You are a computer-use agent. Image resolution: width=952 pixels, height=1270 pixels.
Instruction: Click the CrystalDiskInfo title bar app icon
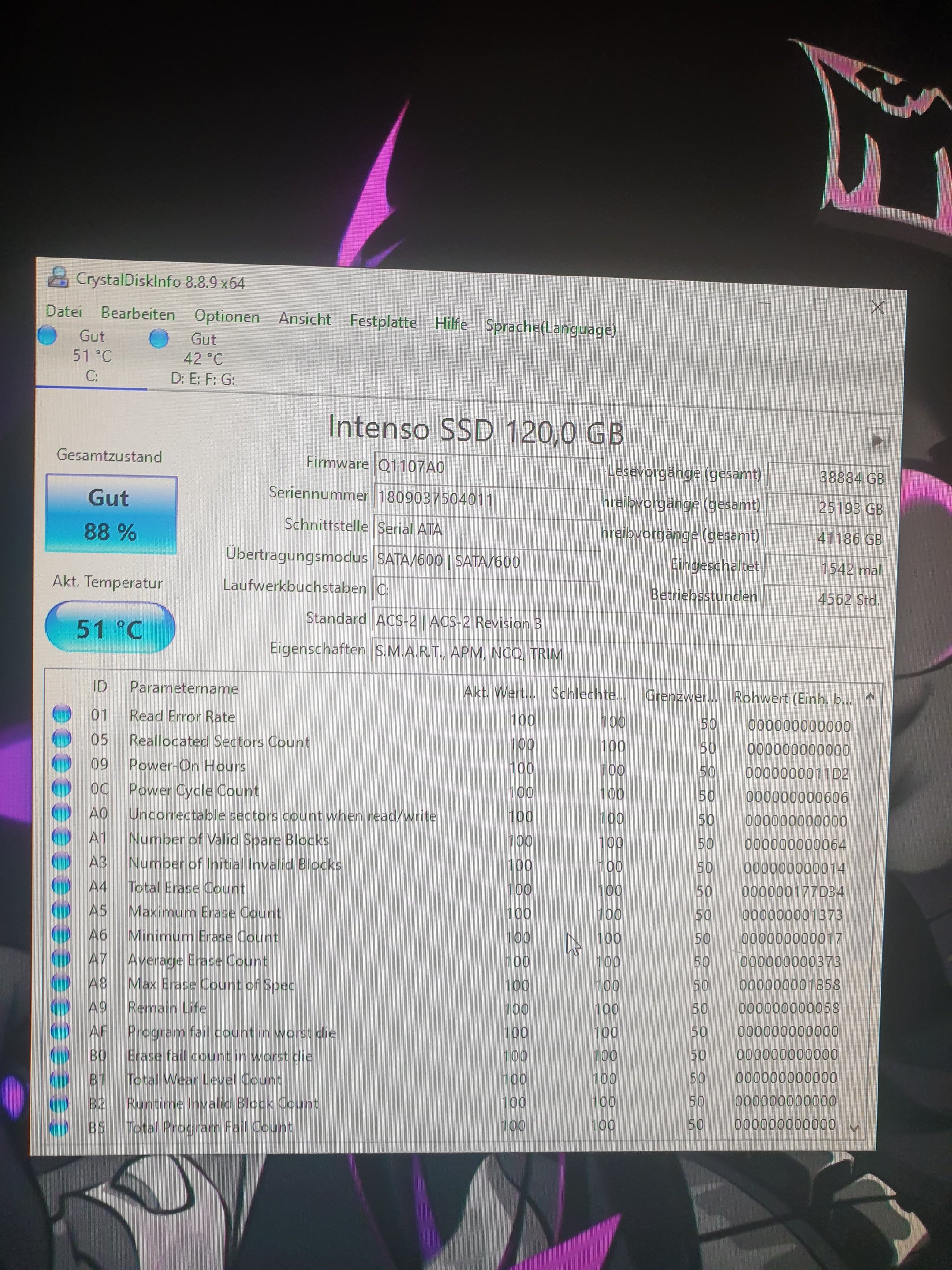(x=58, y=277)
